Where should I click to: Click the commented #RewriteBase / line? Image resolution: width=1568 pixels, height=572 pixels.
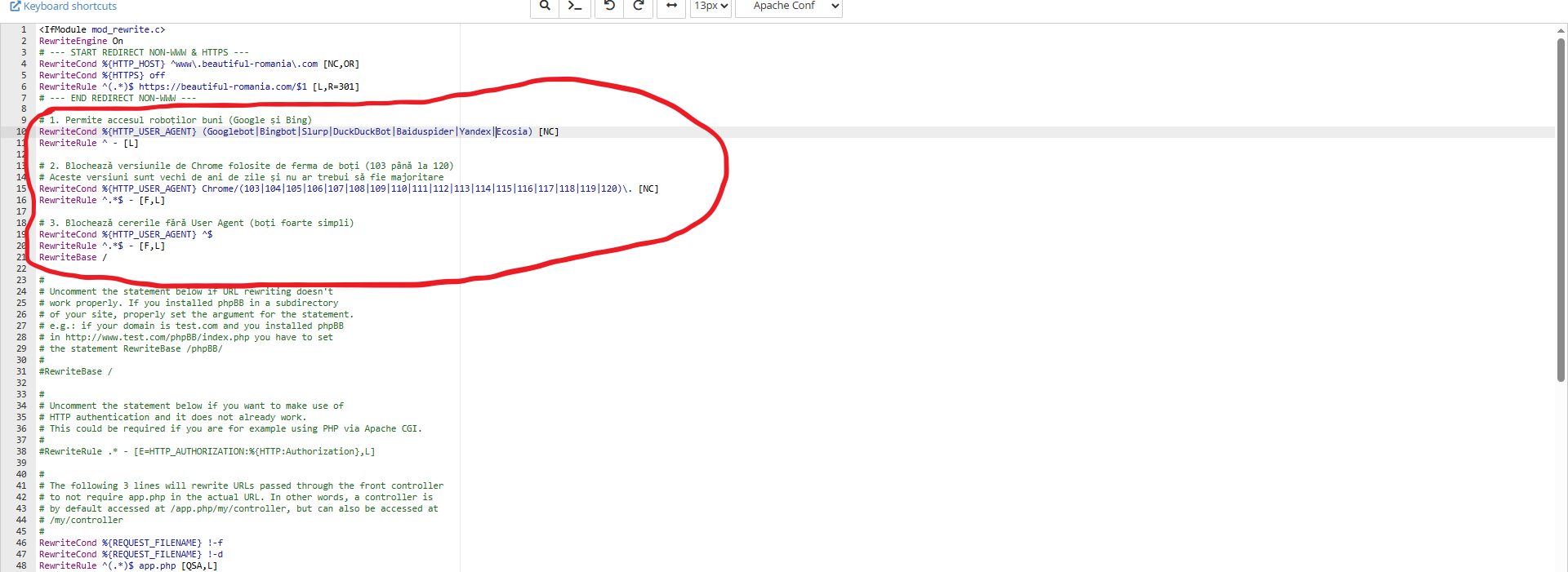[76, 371]
